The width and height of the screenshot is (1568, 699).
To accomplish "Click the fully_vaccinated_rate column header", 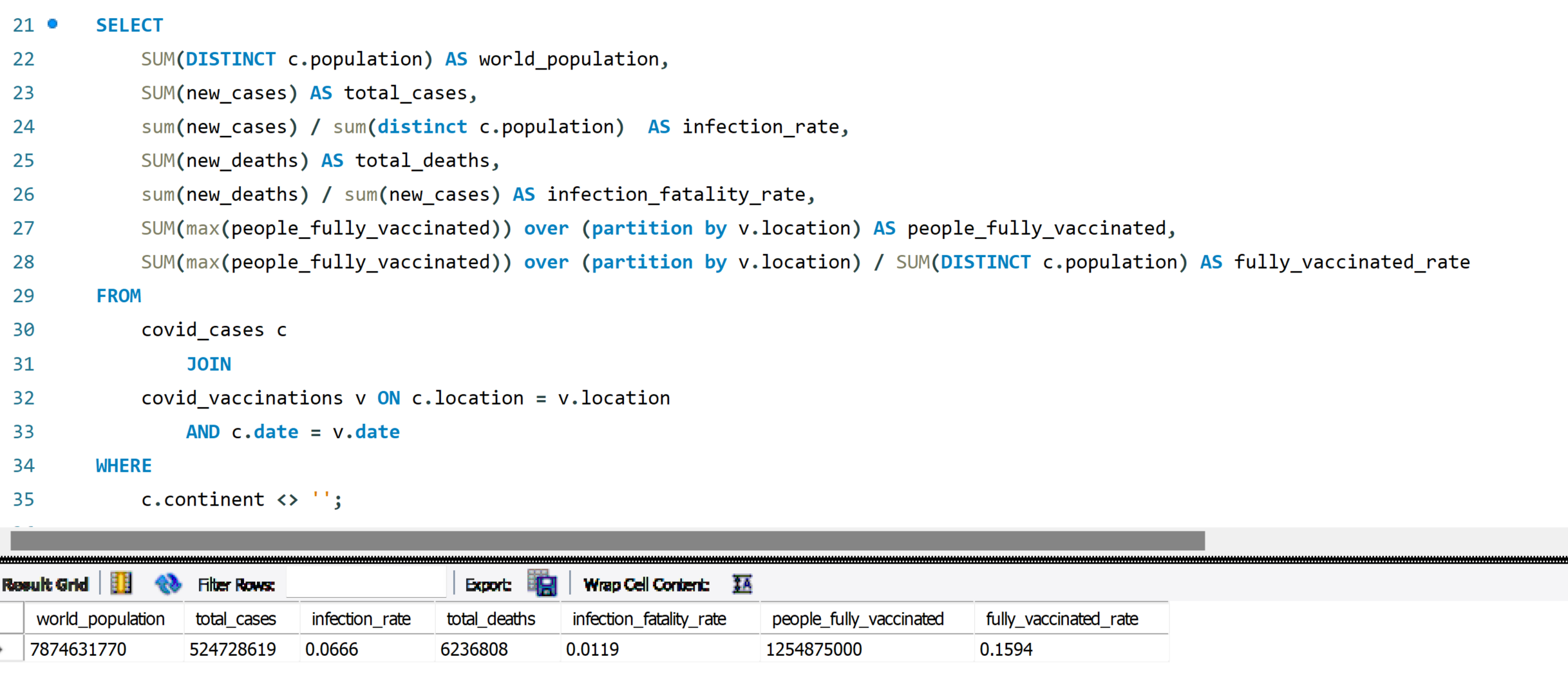I will [1062, 618].
